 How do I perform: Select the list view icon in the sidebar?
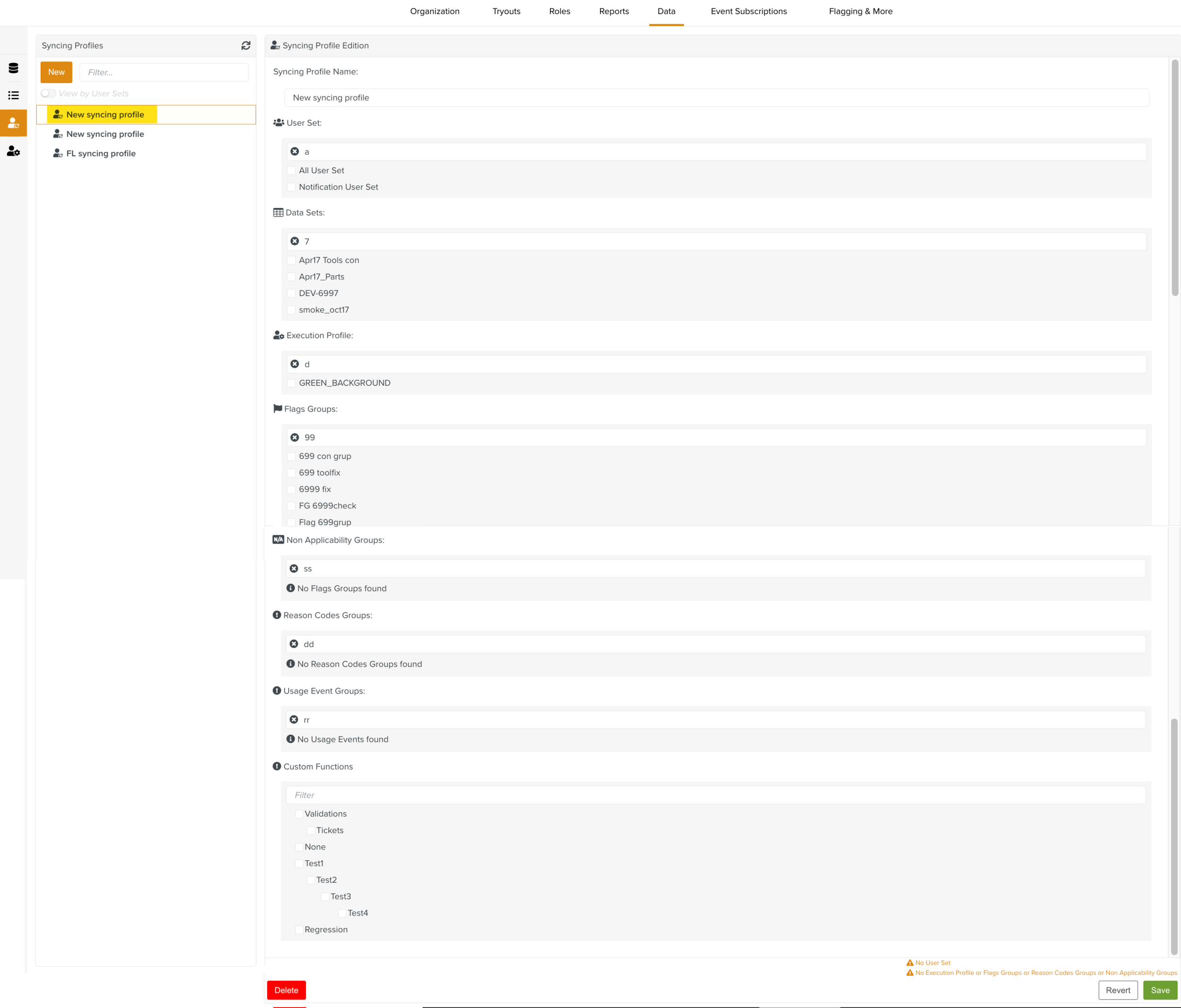pos(13,95)
